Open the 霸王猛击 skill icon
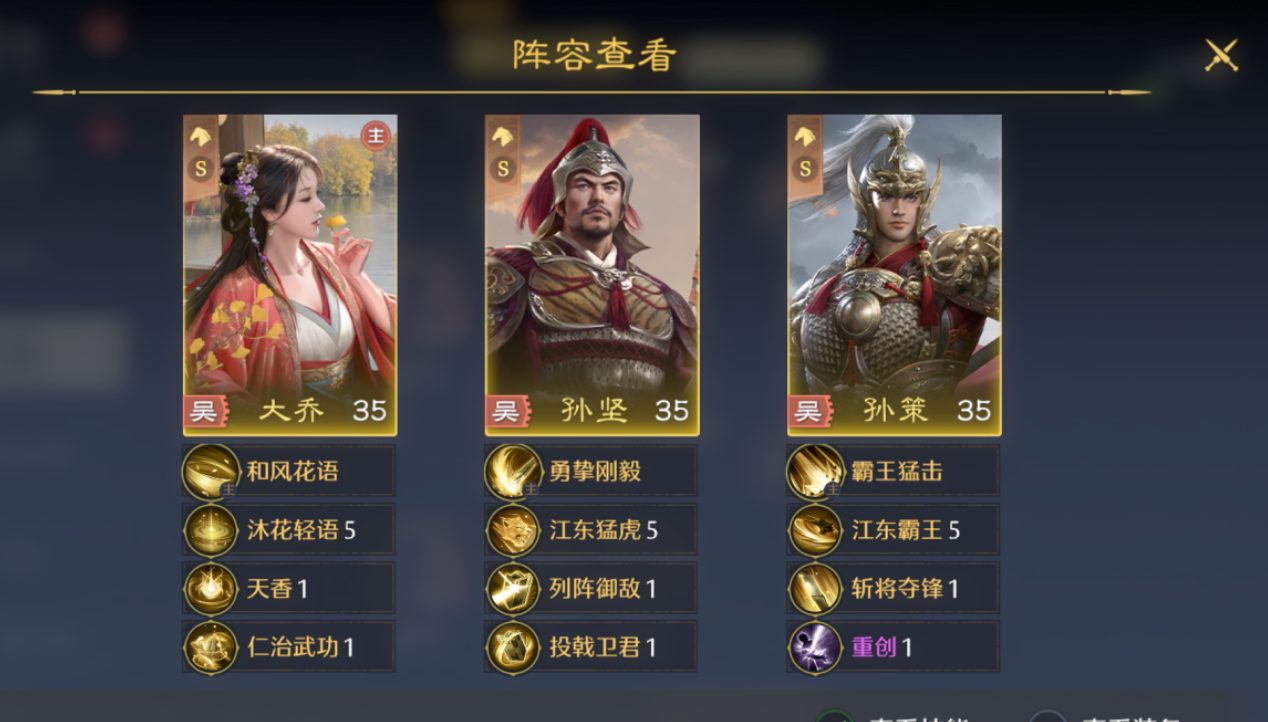Screen dimensions: 1268x722 click(x=816, y=471)
